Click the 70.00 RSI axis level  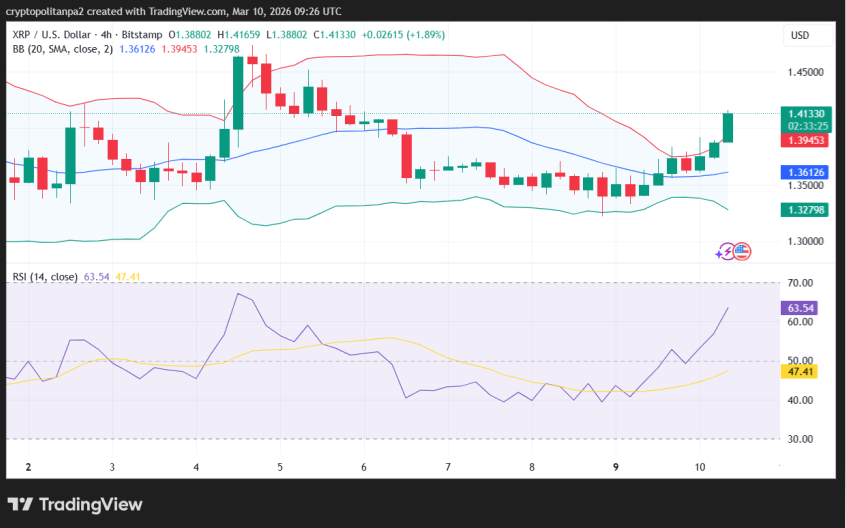pos(799,284)
